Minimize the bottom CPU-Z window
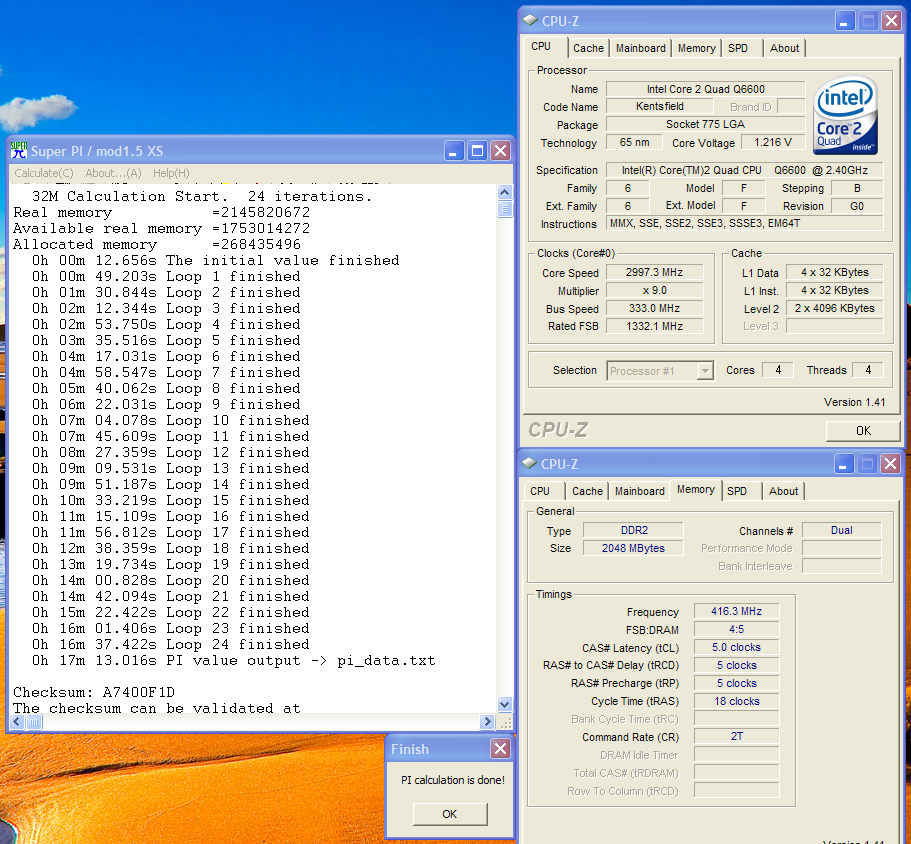Viewport: 911px width, 844px height. pos(844,464)
